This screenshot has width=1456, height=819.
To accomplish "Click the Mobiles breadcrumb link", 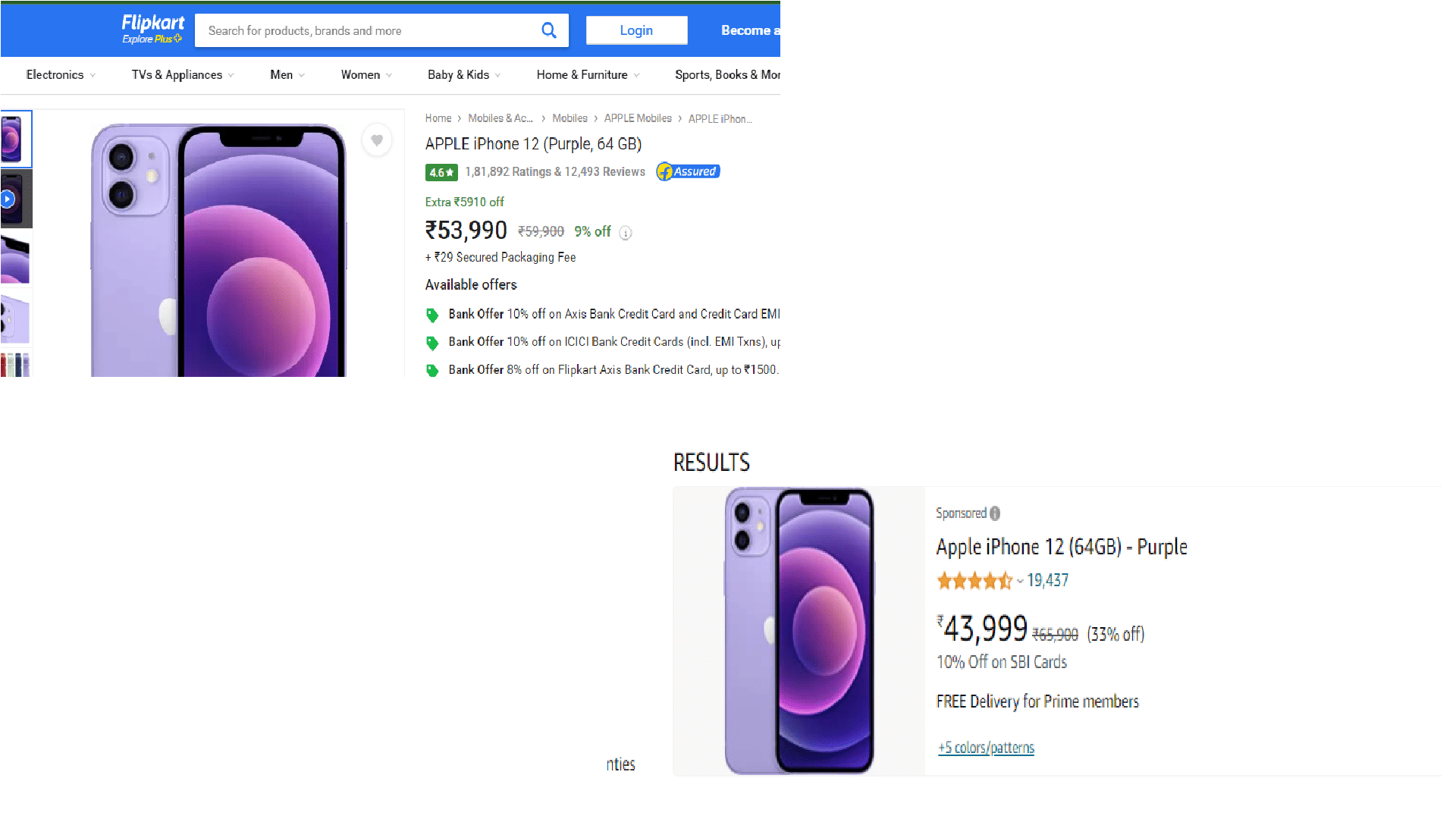I will pyautogui.click(x=570, y=118).
